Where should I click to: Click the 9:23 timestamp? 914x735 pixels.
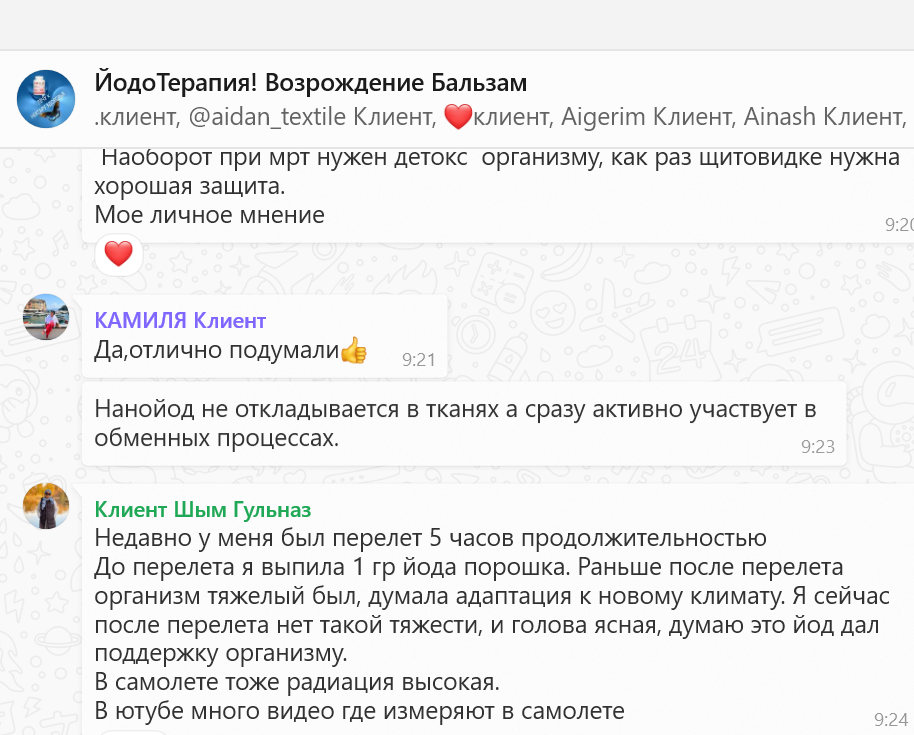pyautogui.click(x=817, y=447)
